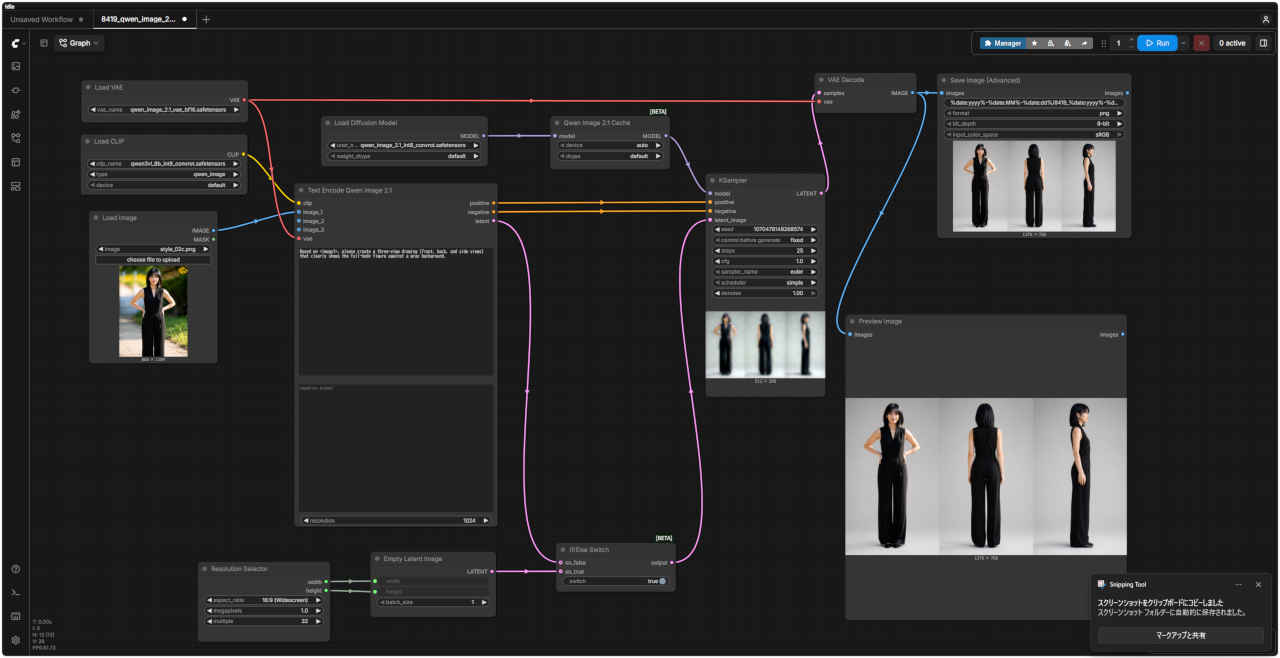Collapse the Load Diffusion Model node via its dot
This screenshot has width=1280, height=658.
pyautogui.click(x=327, y=122)
